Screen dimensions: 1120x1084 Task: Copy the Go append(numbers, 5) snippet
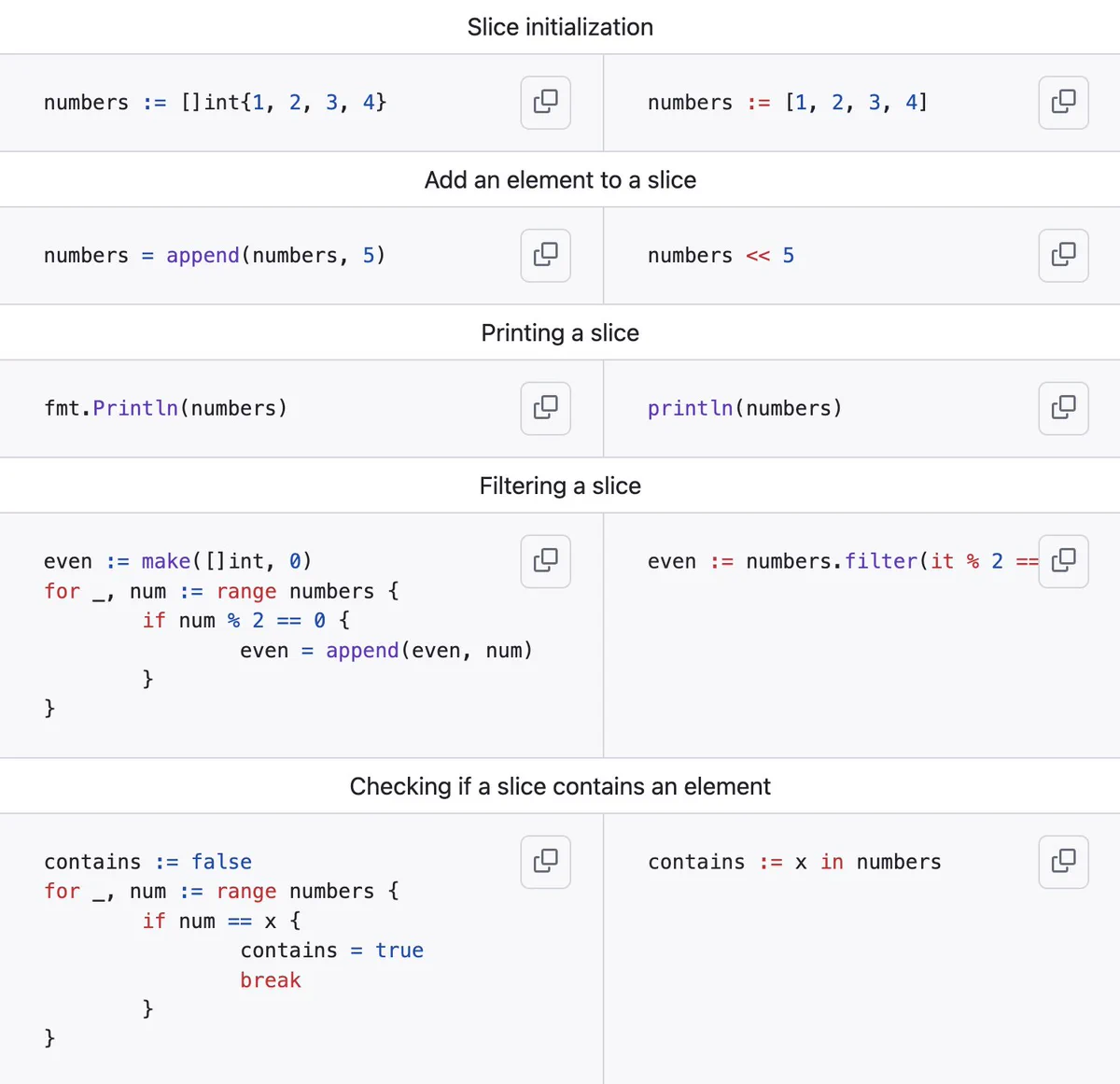546,255
